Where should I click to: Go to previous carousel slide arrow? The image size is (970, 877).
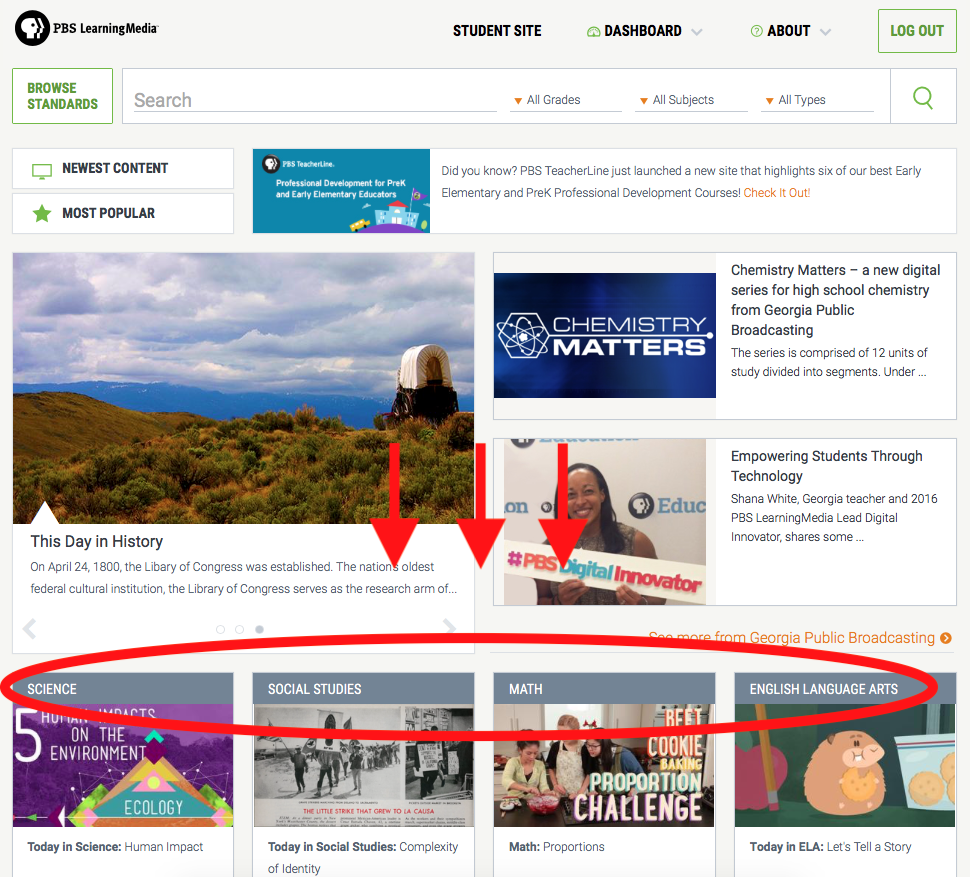(x=29, y=628)
